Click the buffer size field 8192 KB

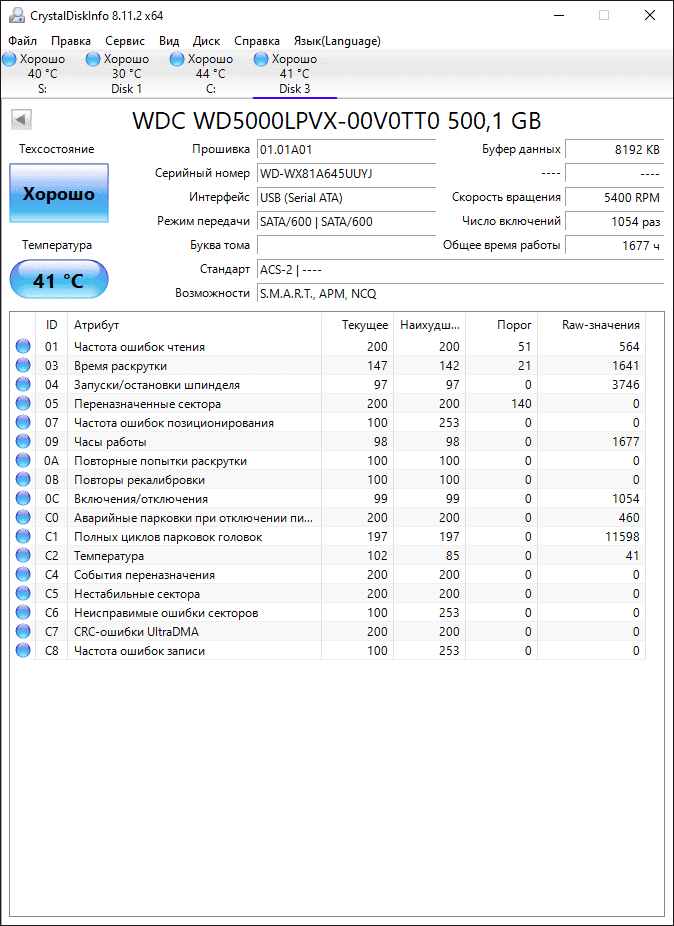614,149
